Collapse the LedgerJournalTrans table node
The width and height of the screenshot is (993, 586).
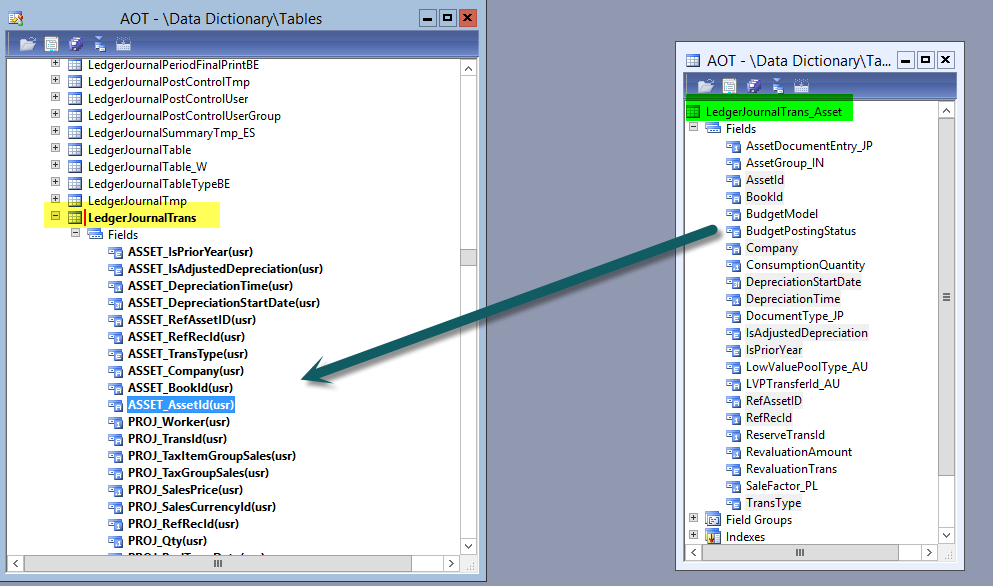pos(56,217)
